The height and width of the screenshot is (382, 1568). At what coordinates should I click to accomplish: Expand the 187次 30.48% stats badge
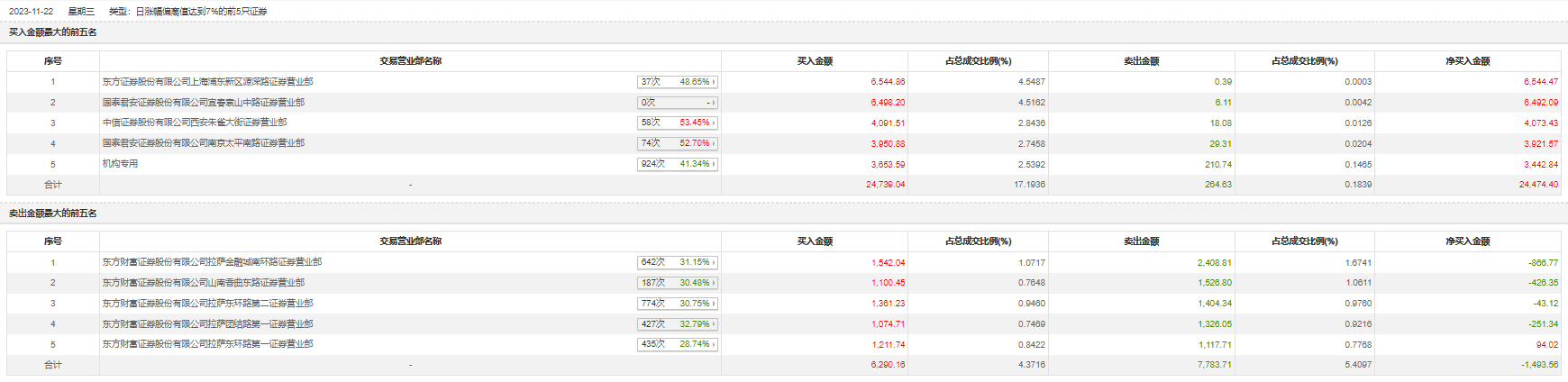click(677, 283)
